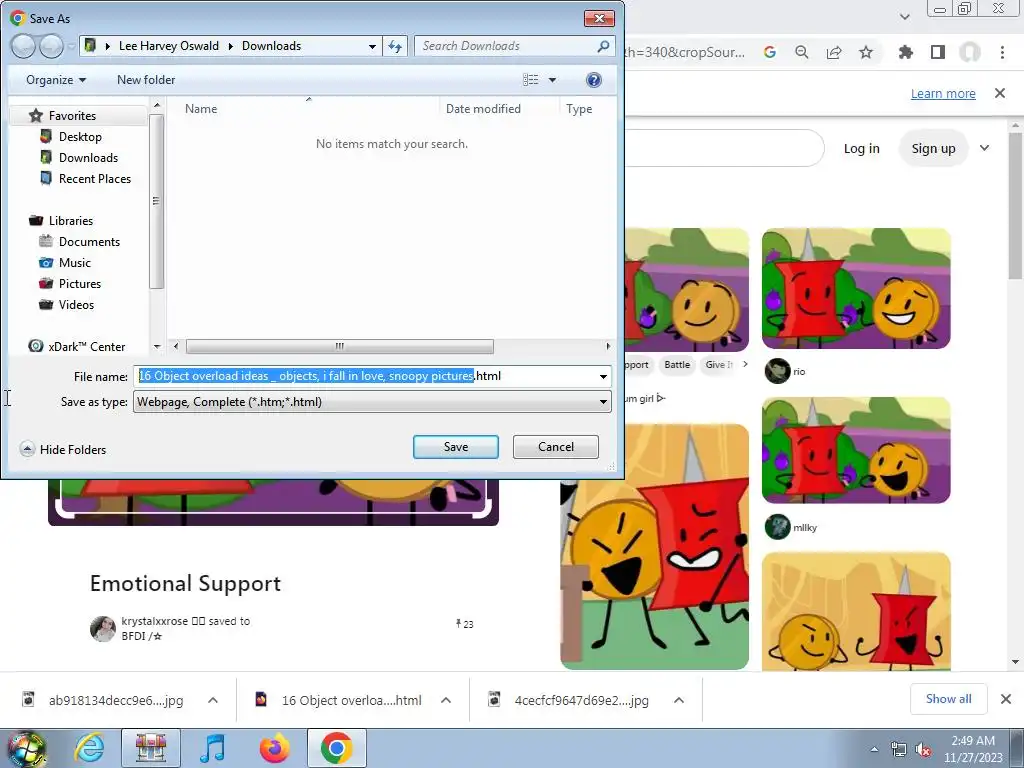Open the music note app in taskbar
The width and height of the screenshot is (1024, 768).
(x=212, y=748)
